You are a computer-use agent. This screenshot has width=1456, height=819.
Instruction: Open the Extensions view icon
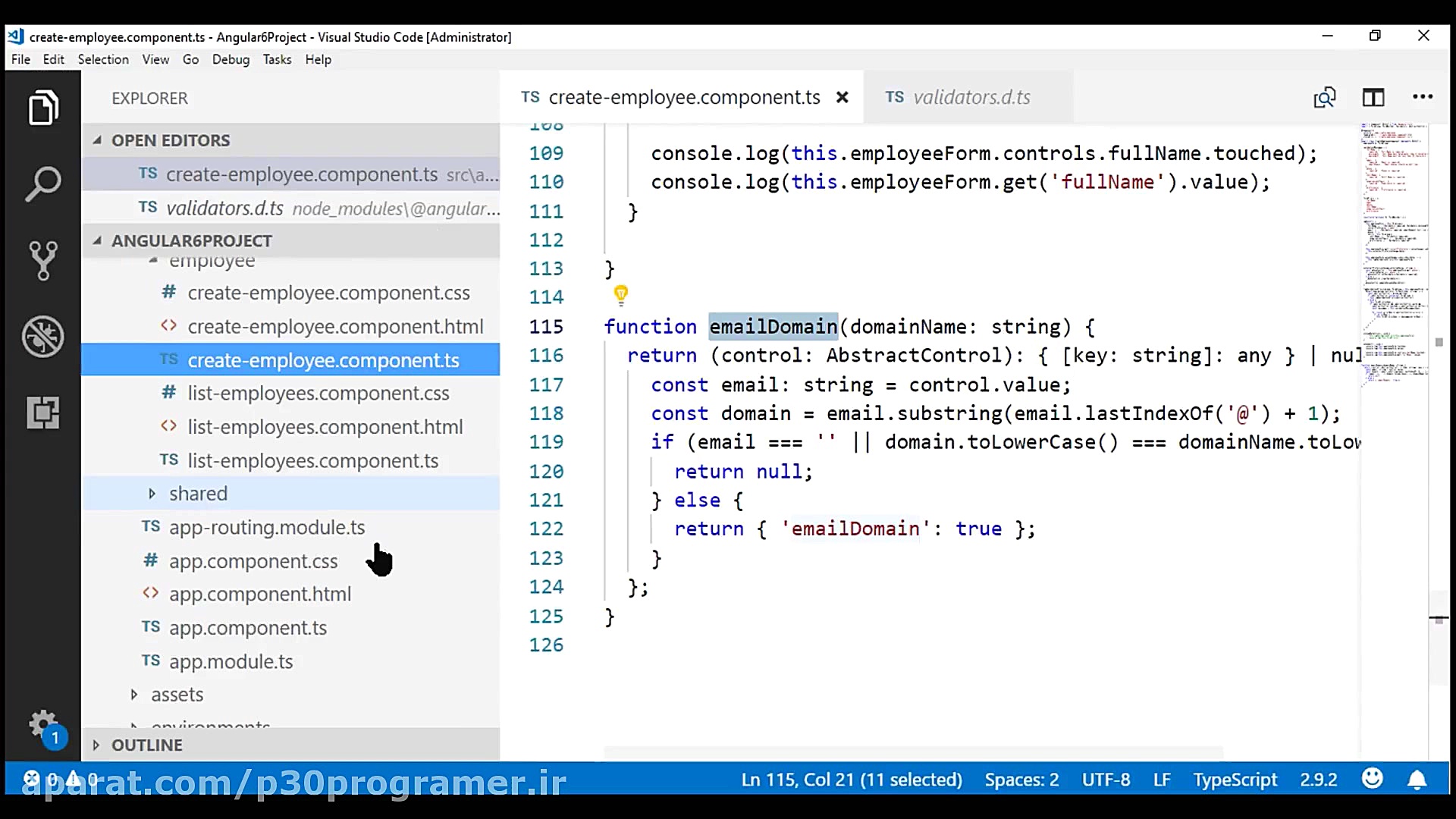(43, 413)
